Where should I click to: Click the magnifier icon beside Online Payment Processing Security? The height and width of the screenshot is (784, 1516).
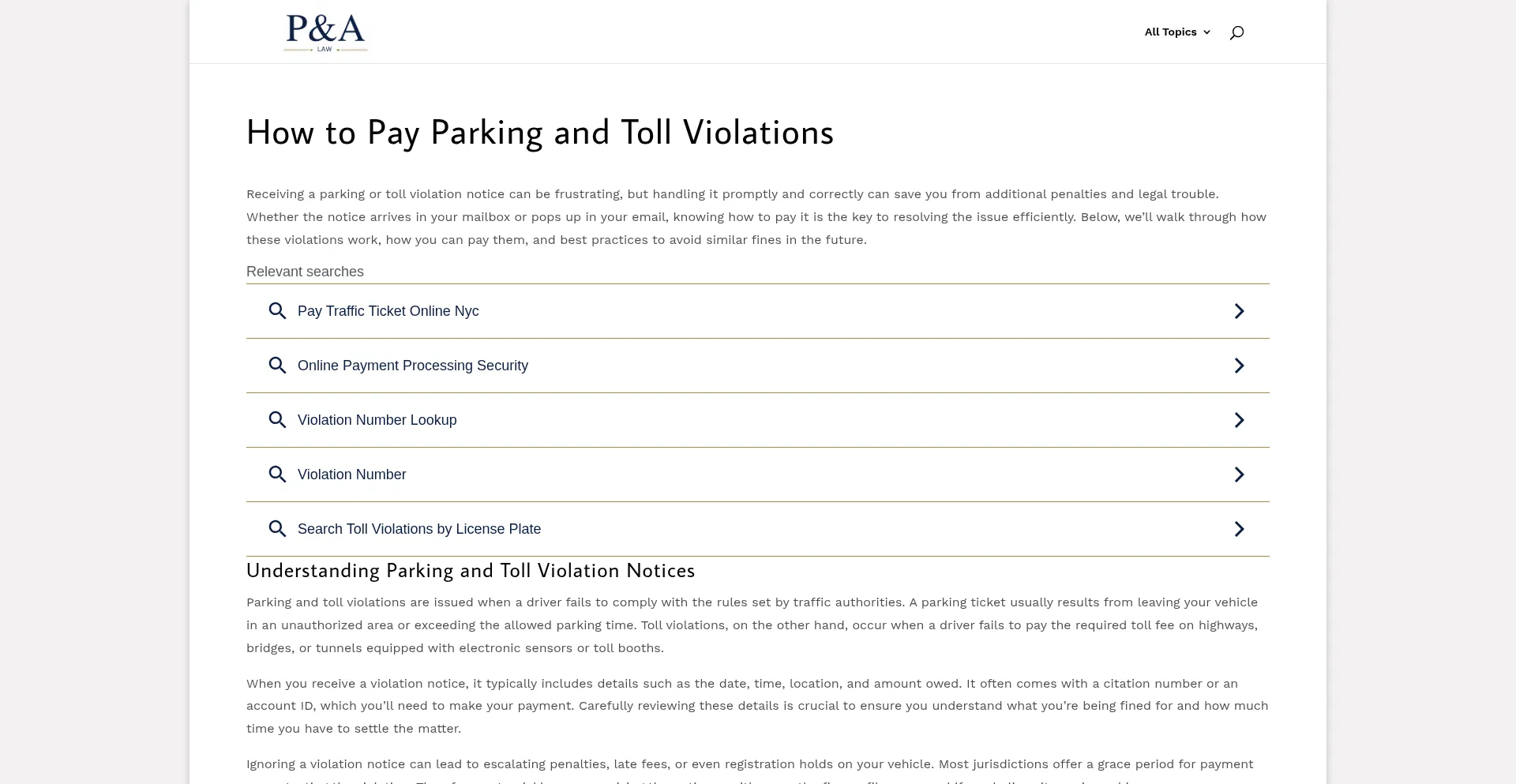point(277,365)
